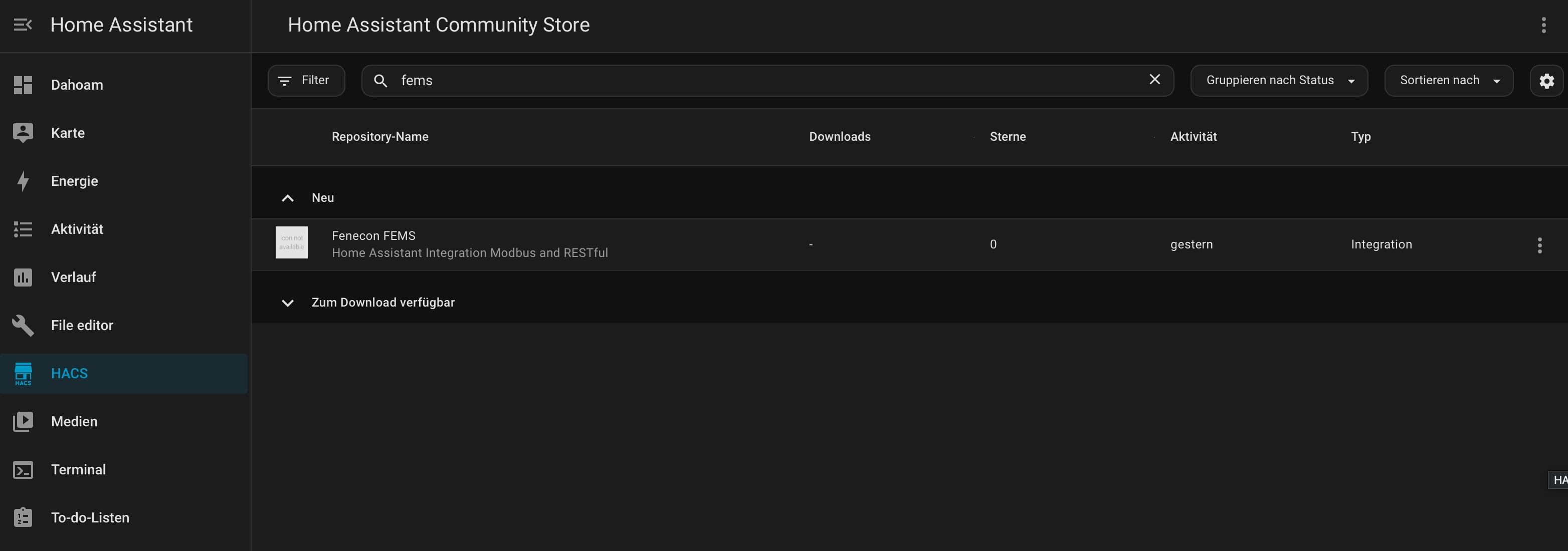Open Fenecon FEMS row options menu
This screenshot has width=1568, height=551.
click(1539, 245)
